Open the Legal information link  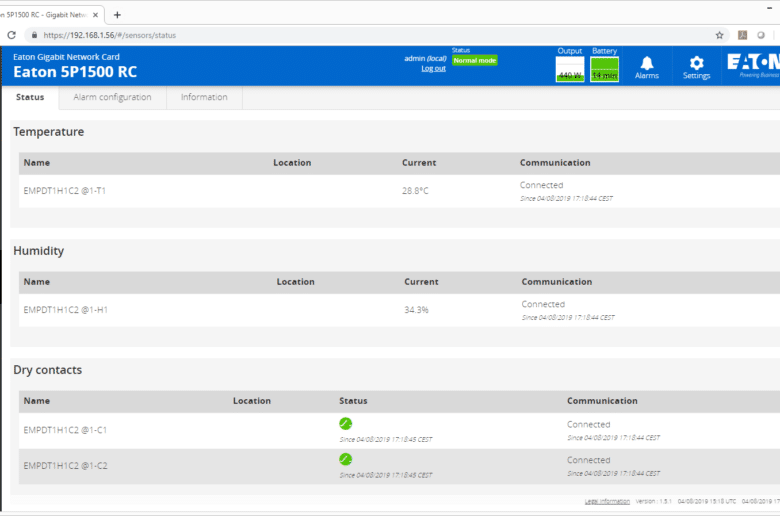(x=607, y=501)
